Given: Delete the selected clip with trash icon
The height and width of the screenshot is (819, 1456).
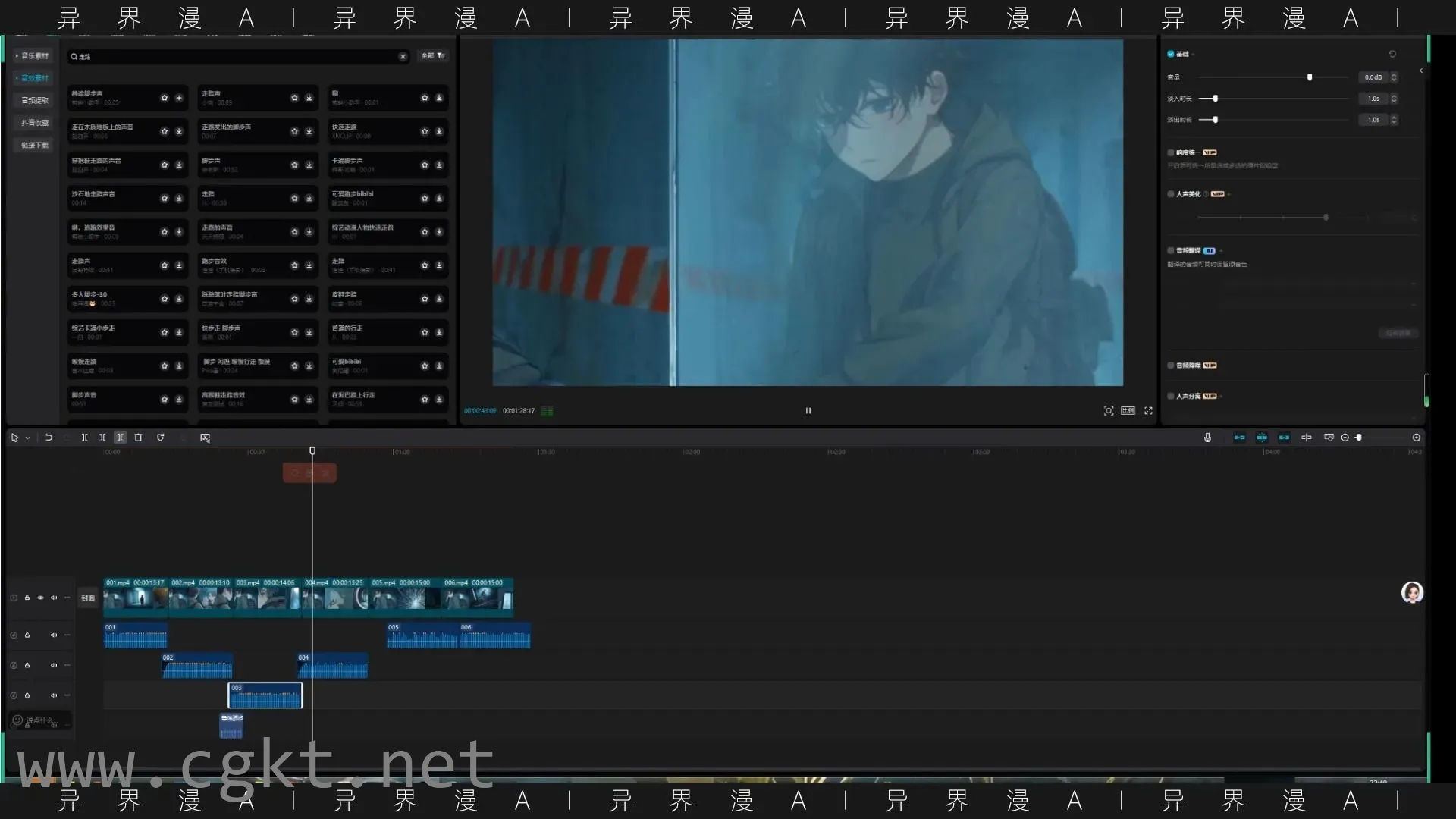Looking at the screenshot, I should click(138, 438).
